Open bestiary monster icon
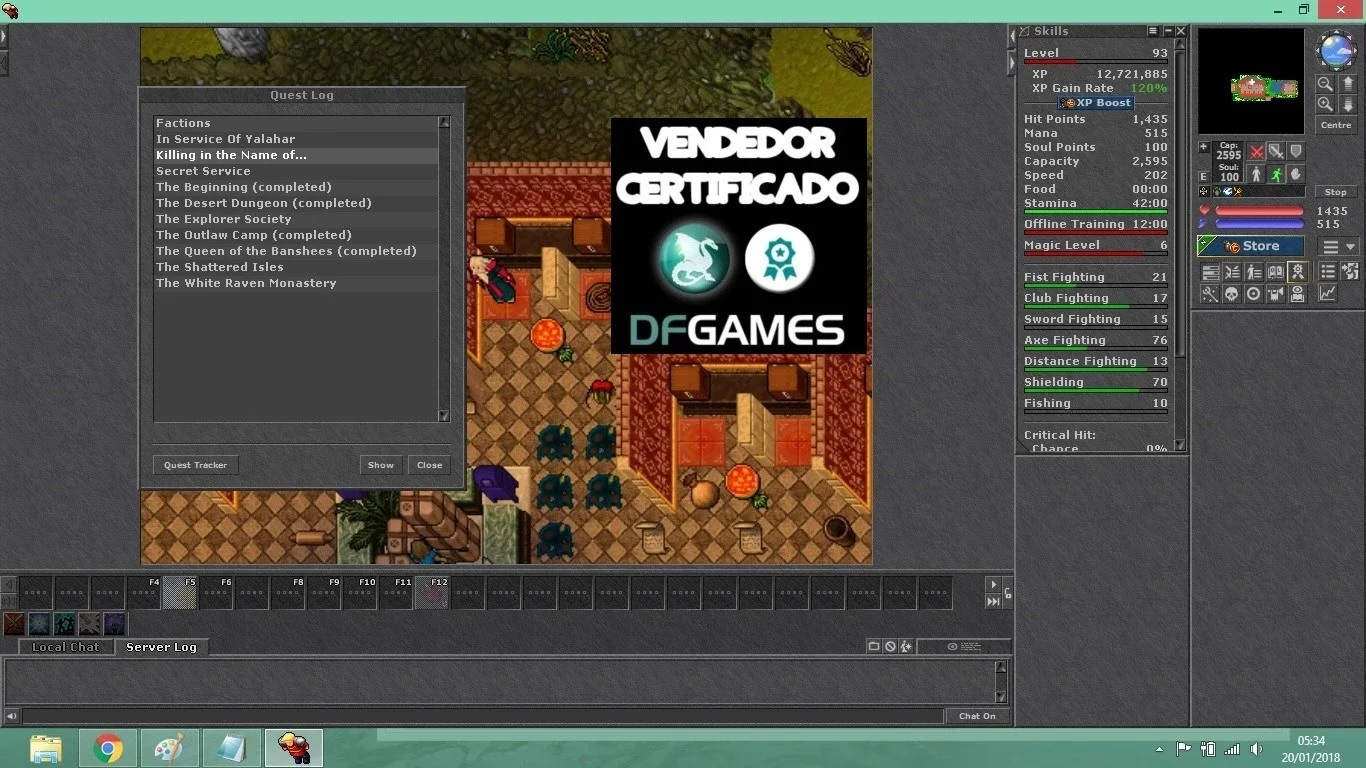This screenshot has height=768, width=1366. 1276,294
